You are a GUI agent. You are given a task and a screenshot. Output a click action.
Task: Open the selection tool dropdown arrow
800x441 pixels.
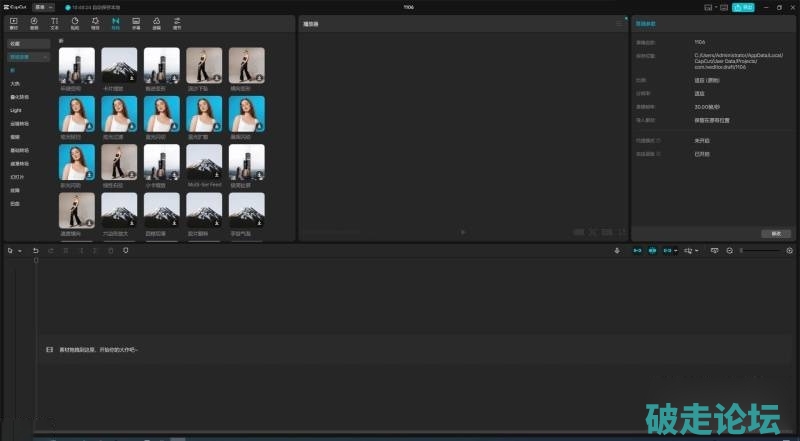(19, 250)
